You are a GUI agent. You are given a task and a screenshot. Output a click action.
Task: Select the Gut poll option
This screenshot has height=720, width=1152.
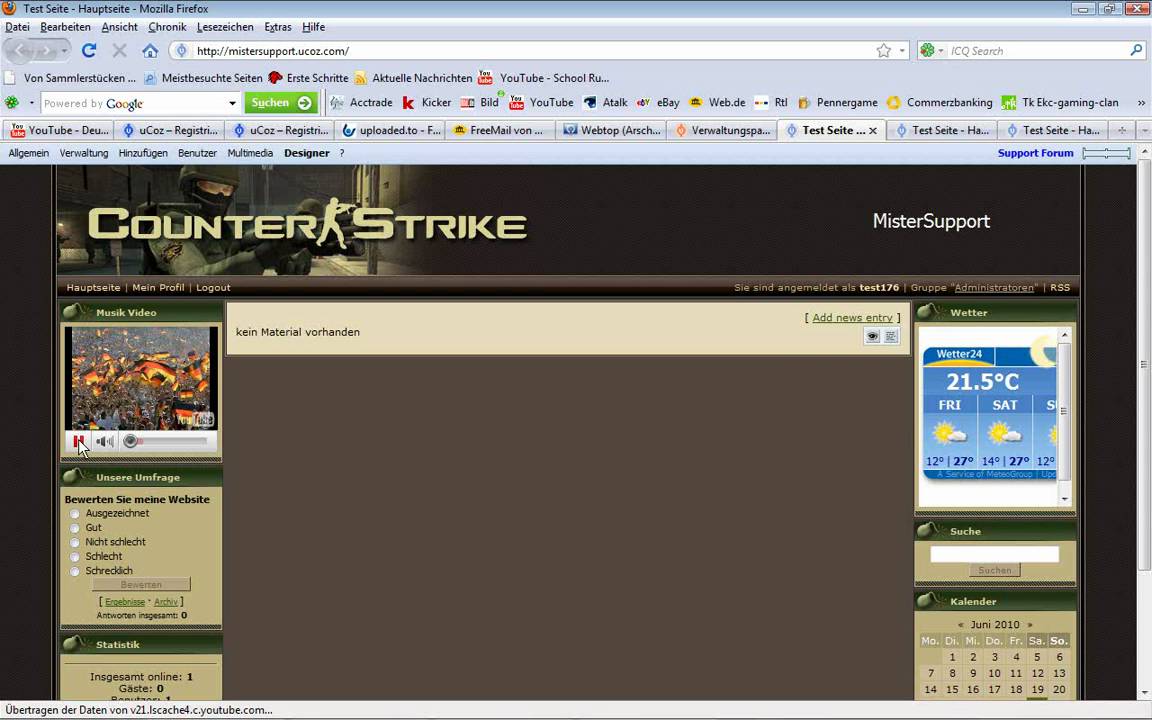74,528
